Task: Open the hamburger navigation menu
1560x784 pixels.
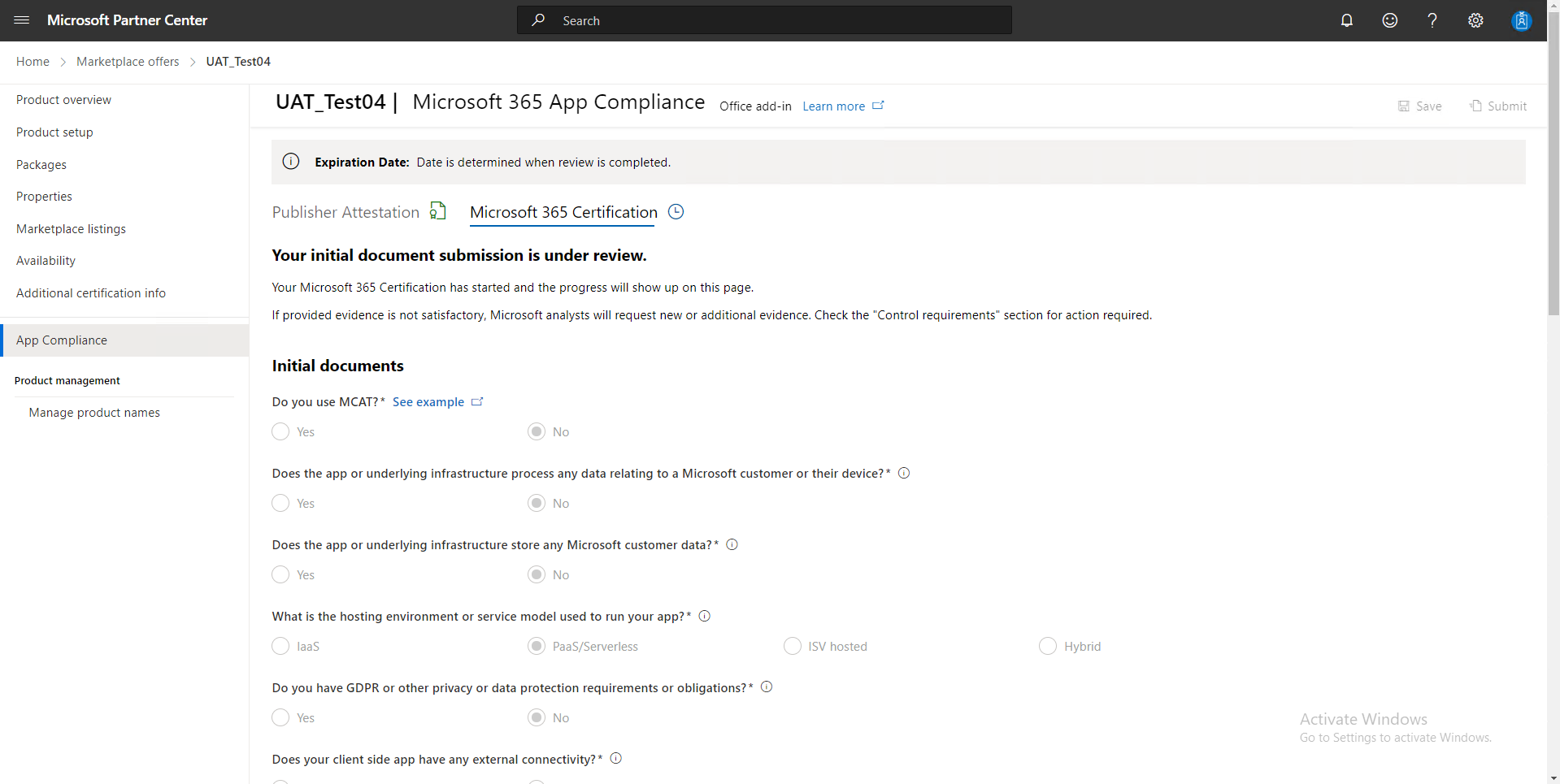Action: tap(22, 20)
